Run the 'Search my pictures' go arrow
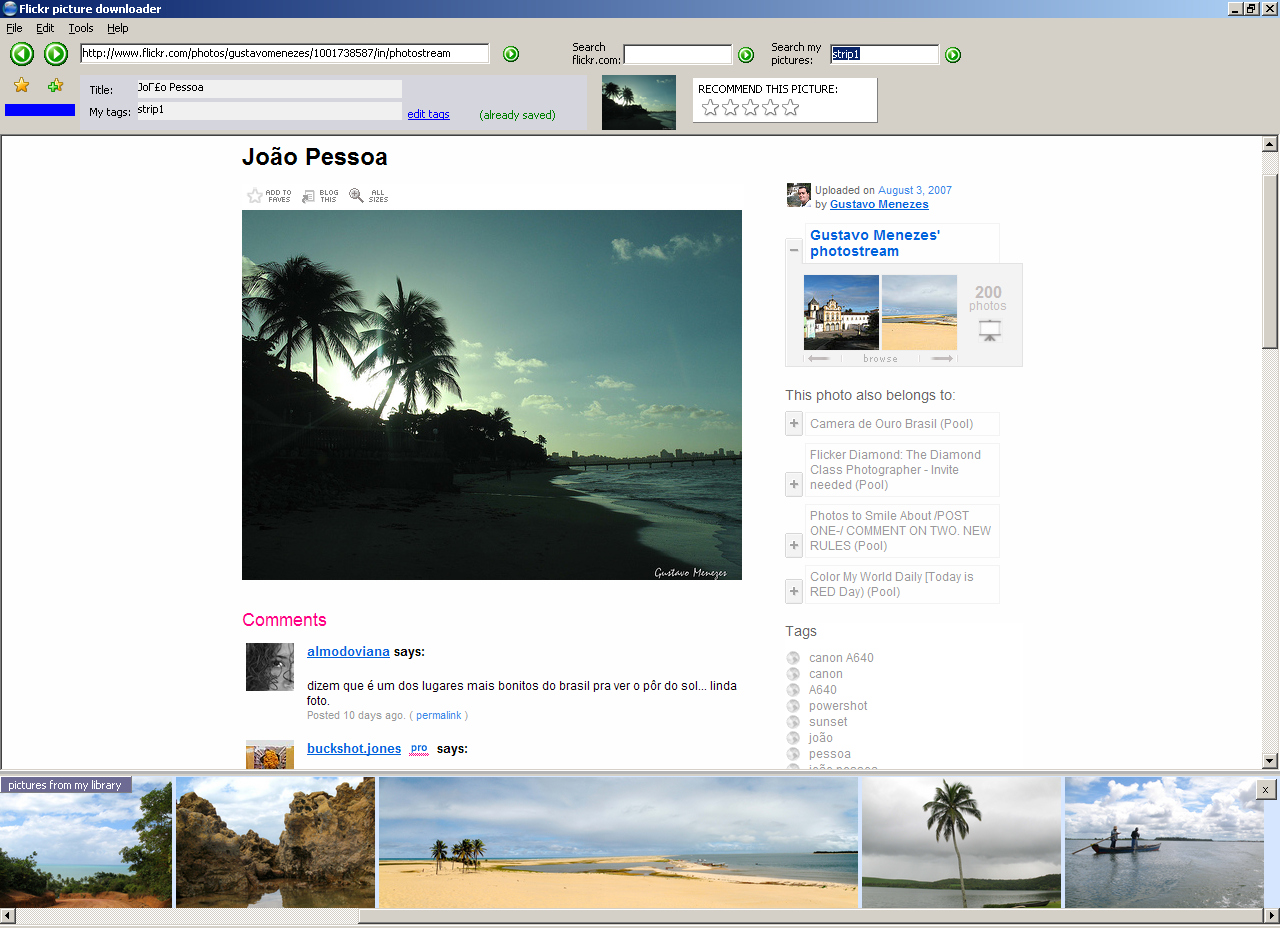The image size is (1280, 928). 952,56
